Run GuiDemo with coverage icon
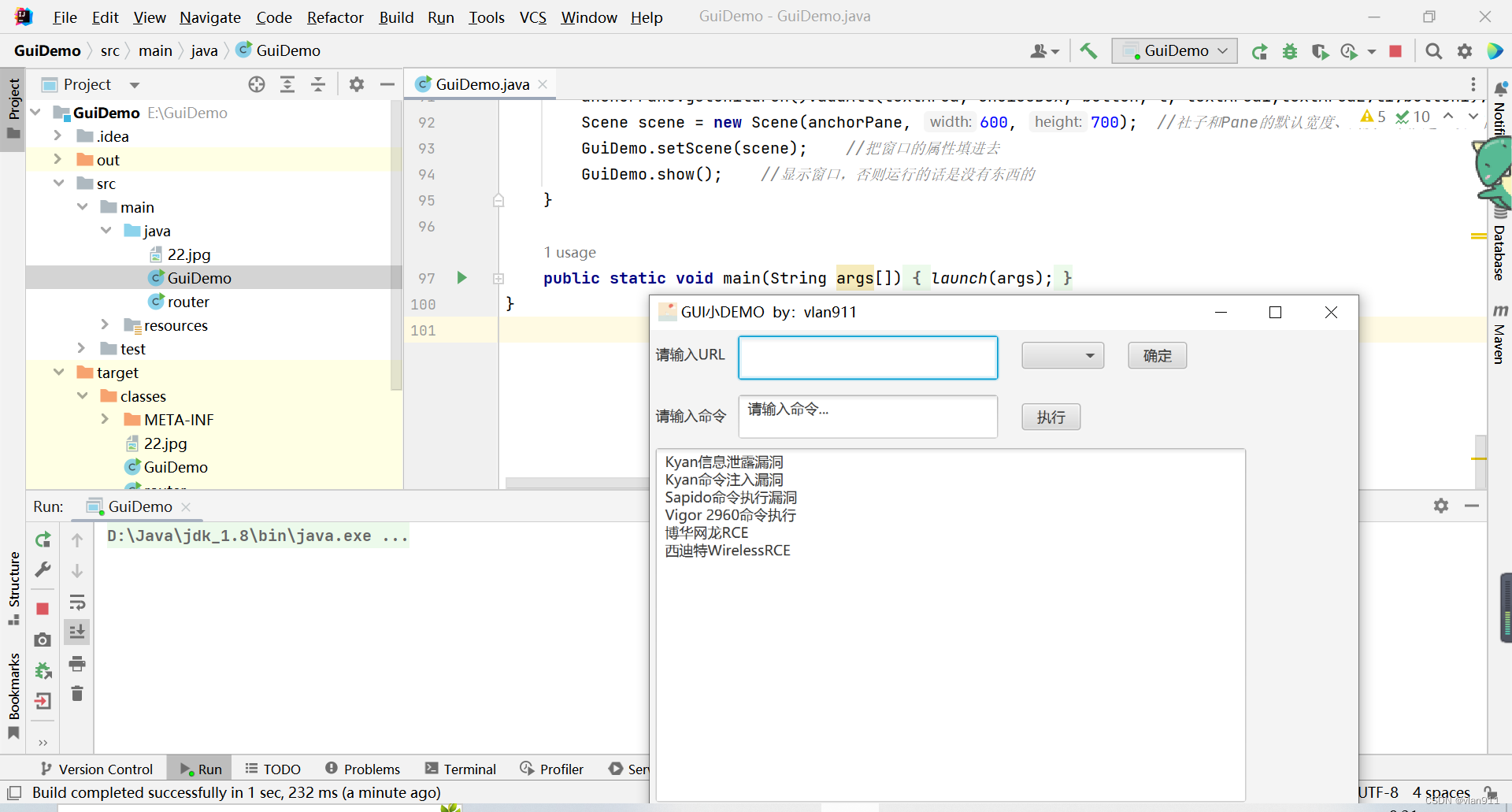The image size is (1512, 812). [1320, 51]
